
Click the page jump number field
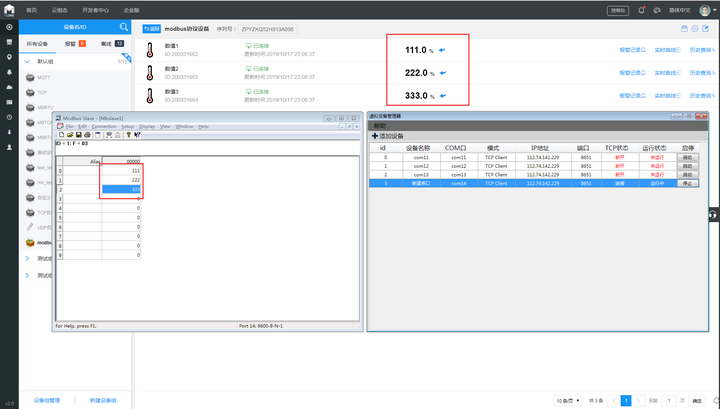pyautogui.click(x=669, y=401)
